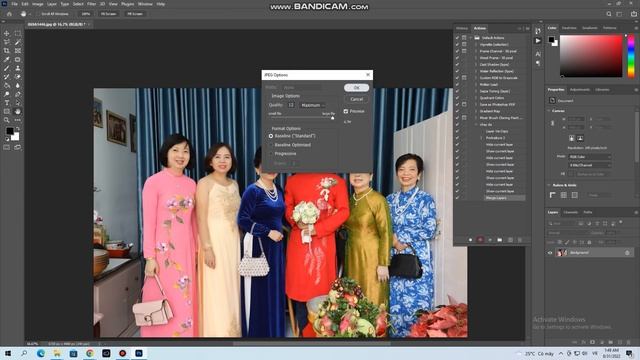The height and width of the screenshot is (360, 640).
Task: Click the search icon at top right
Action: pyautogui.click(x=609, y=14)
